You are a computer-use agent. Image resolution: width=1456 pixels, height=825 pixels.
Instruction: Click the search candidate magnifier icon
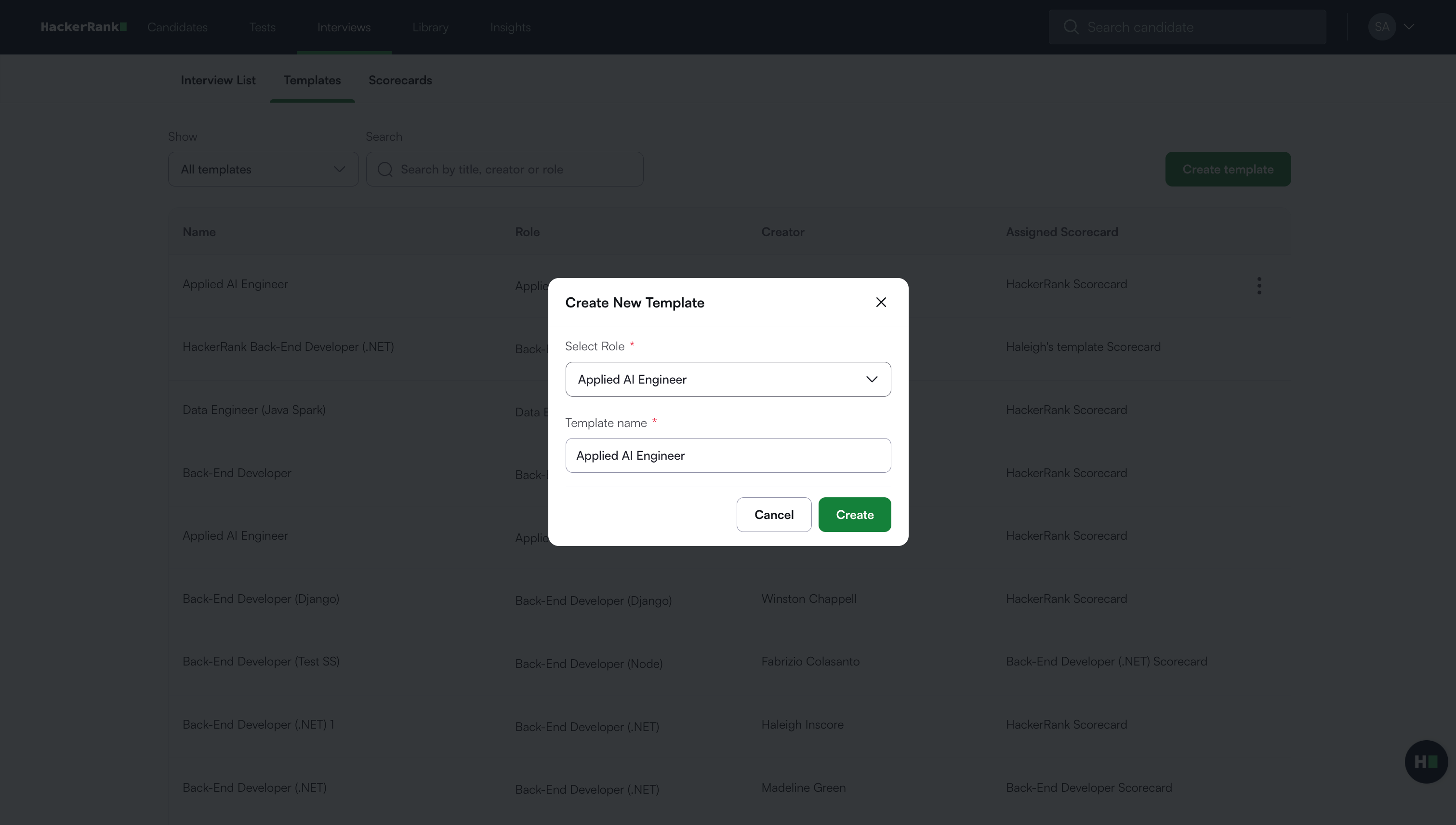[1071, 27]
